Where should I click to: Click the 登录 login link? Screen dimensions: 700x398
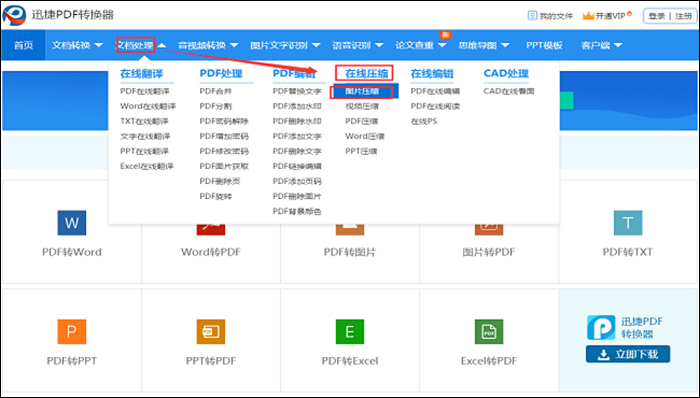[x=657, y=16]
